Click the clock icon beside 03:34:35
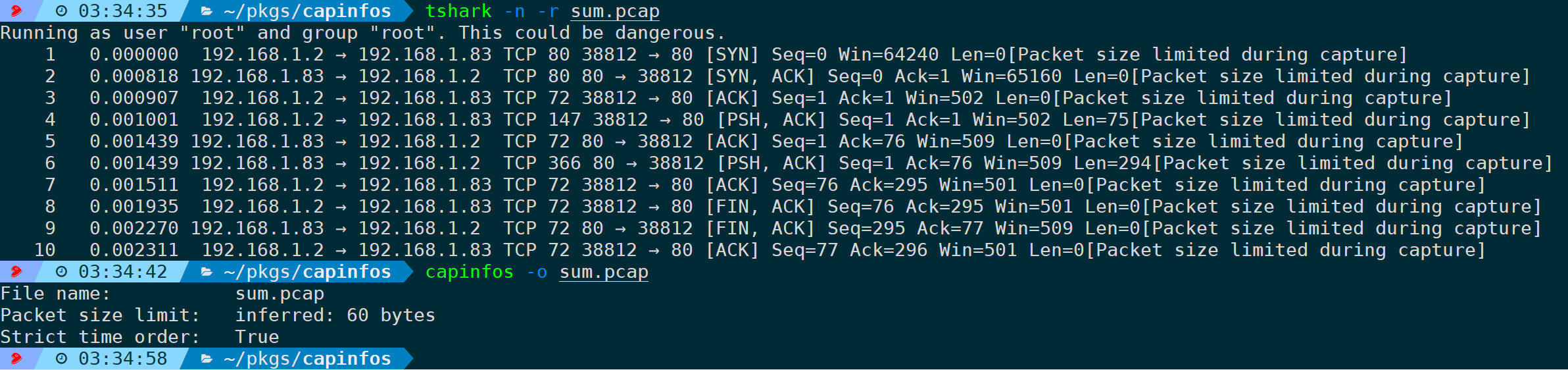 61,11
